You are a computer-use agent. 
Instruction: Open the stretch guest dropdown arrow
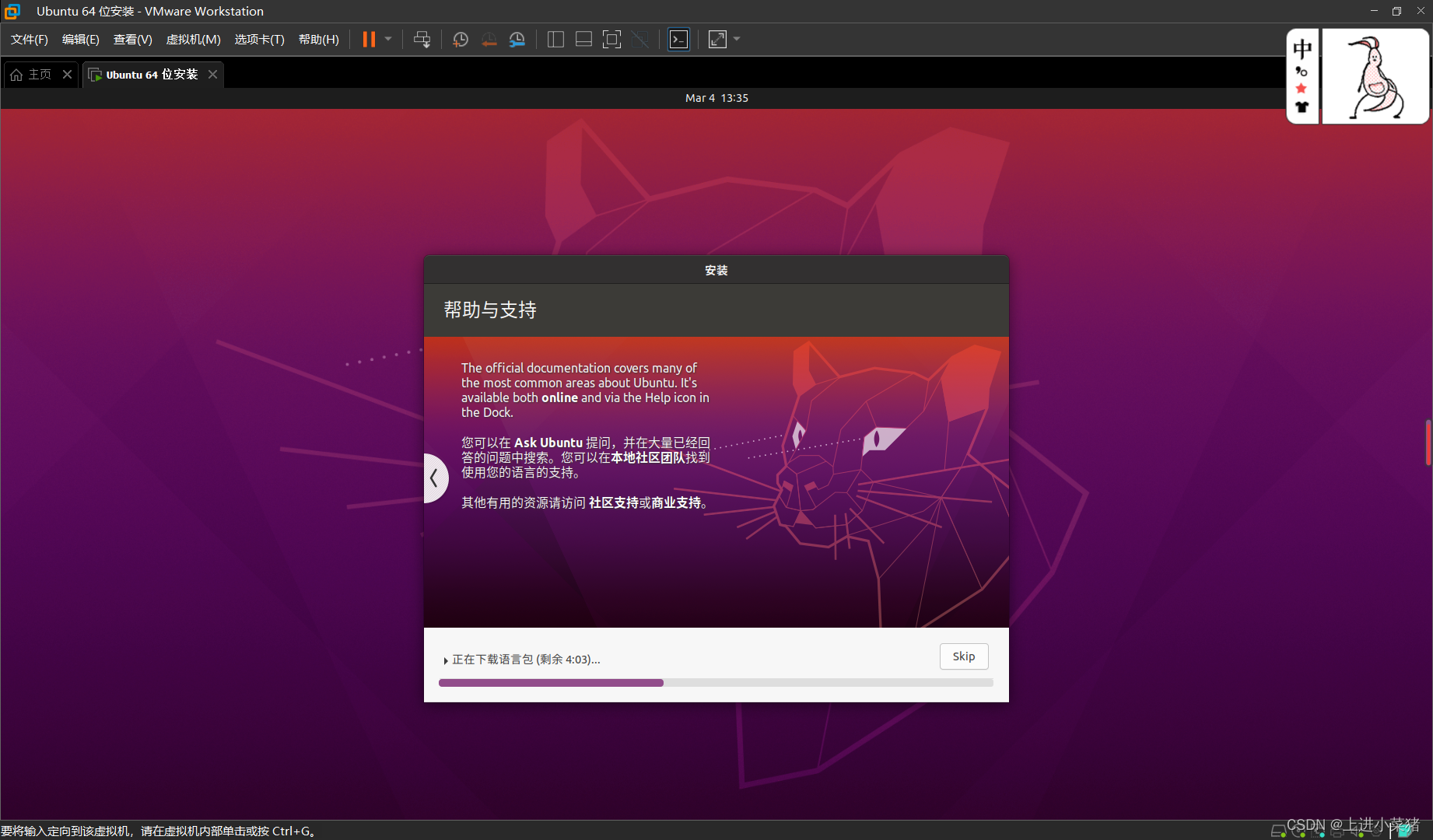click(737, 39)
